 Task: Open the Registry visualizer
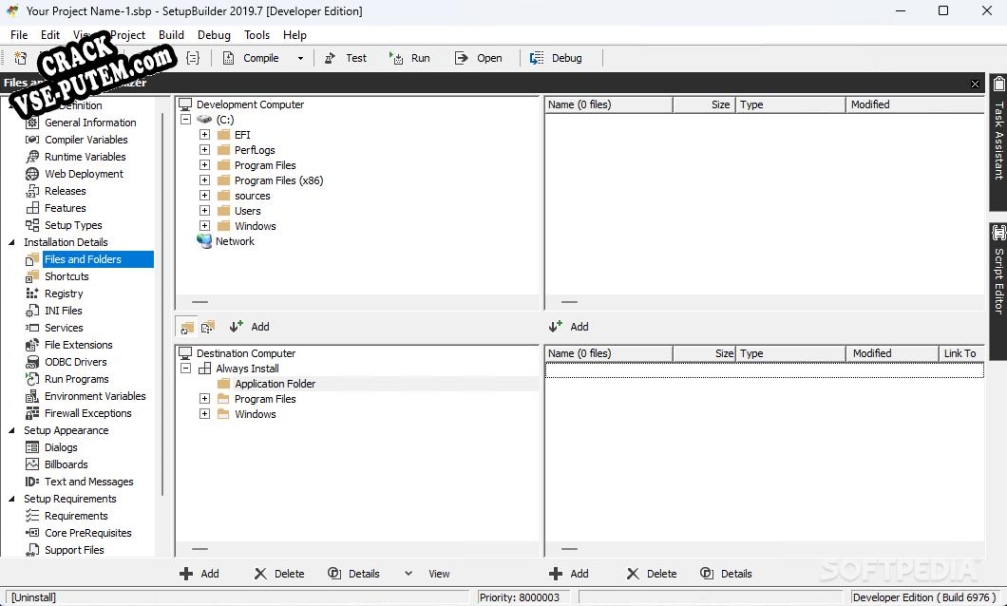point(64,293)
